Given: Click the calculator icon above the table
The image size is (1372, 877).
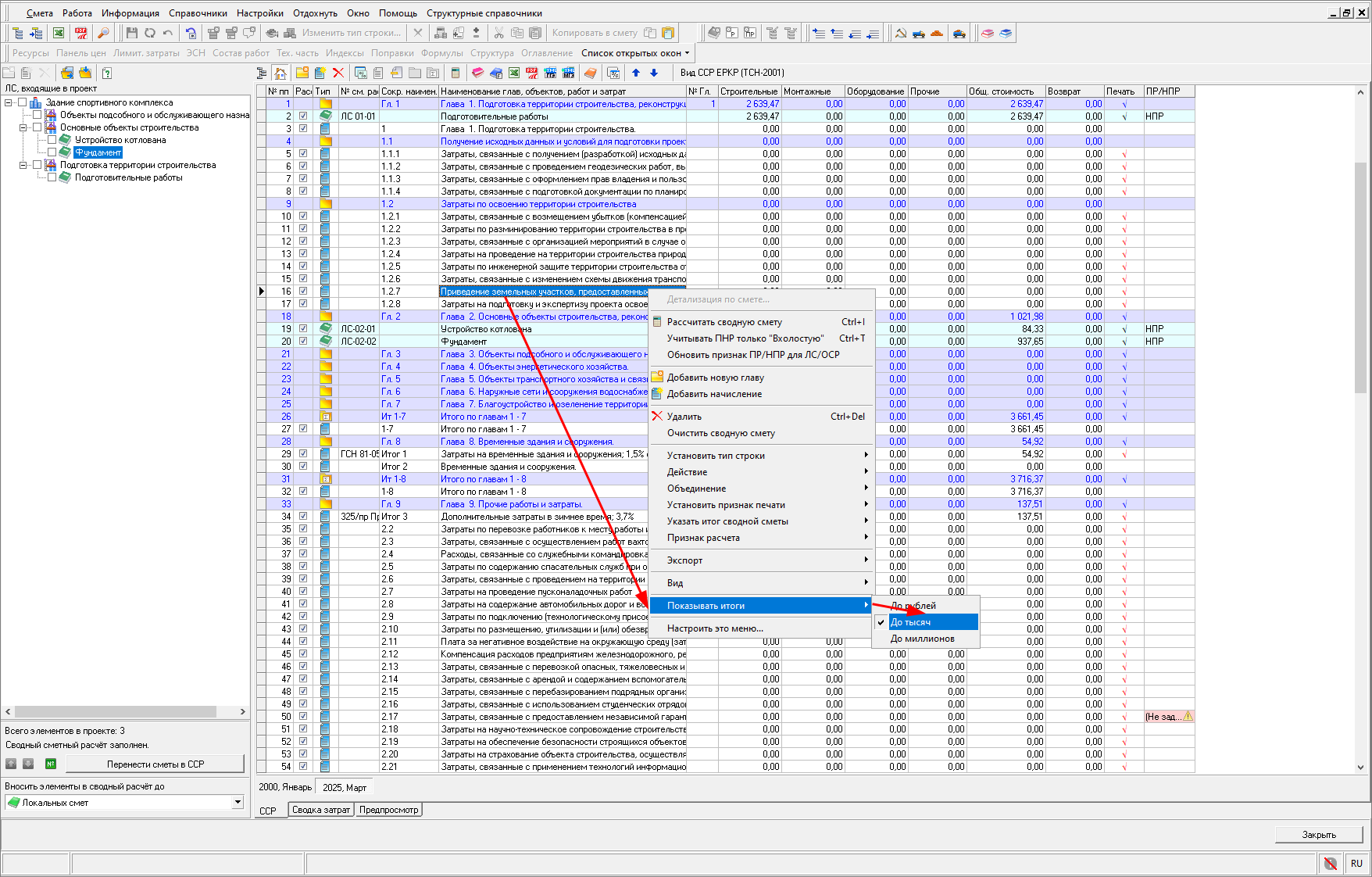Looking at the screenshot, I should pos(456,73).
